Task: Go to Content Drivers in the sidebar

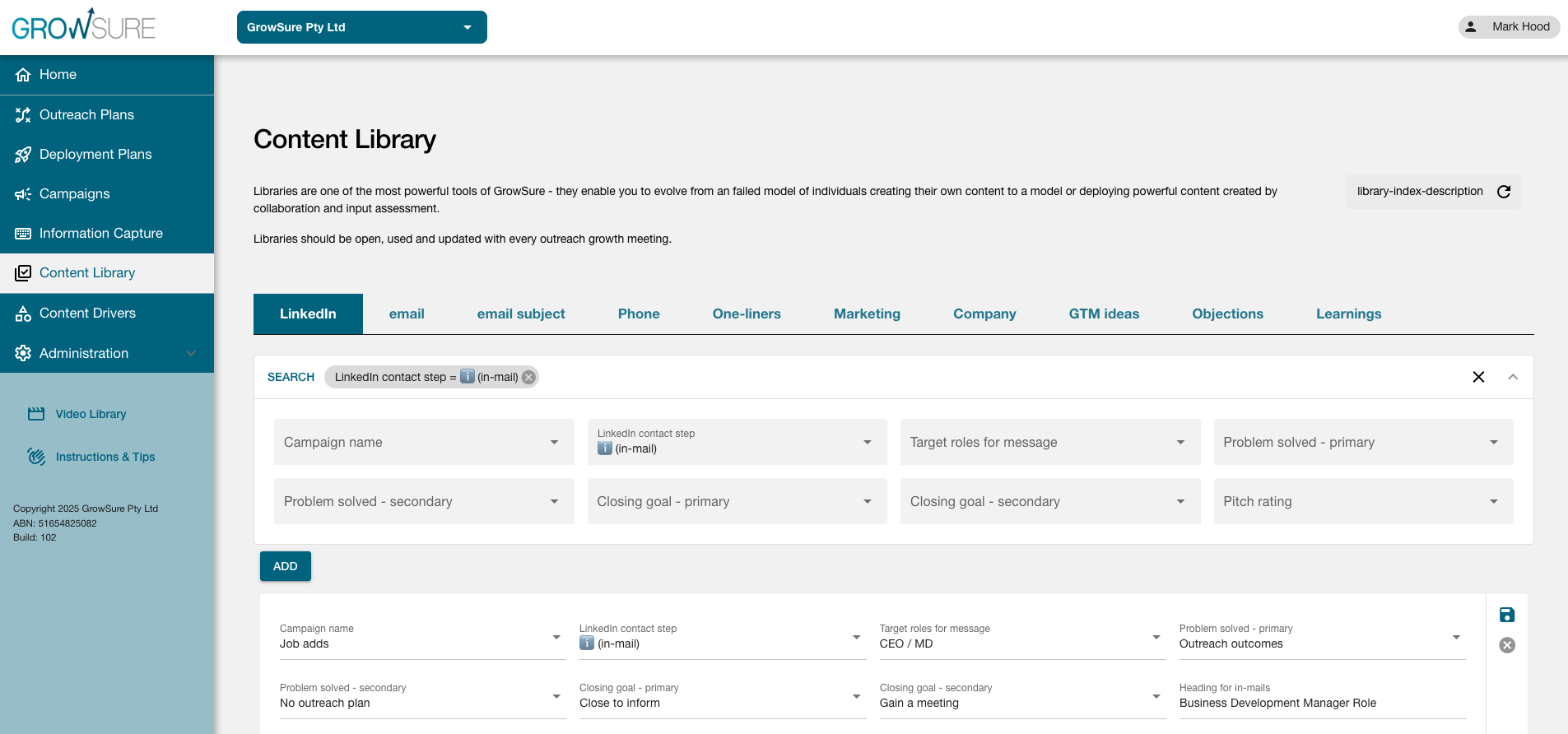Action: coord(107,314)
